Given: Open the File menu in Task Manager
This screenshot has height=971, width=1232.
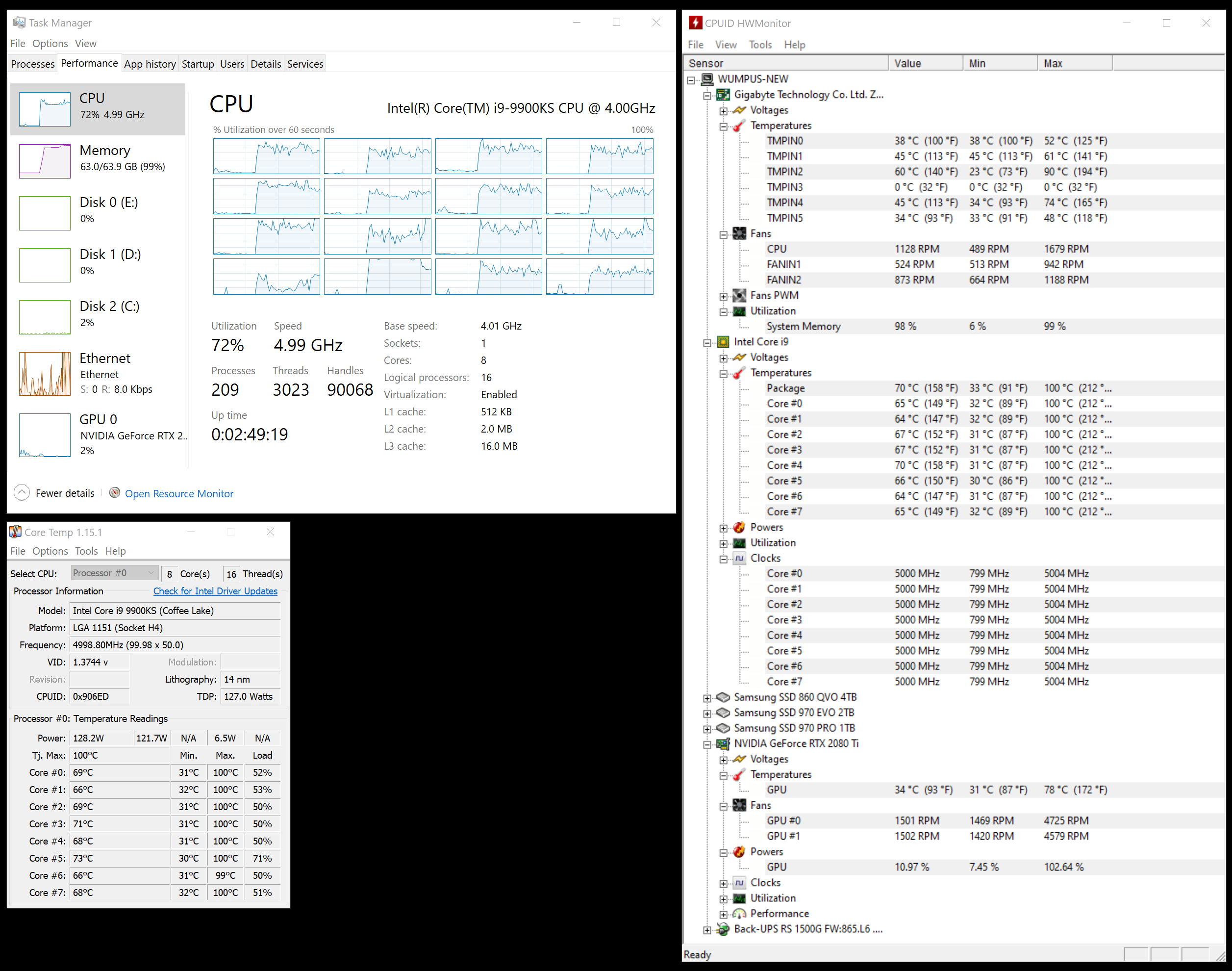Looking at the screenshot, I should pyautogui.click(x=17, y=43).
